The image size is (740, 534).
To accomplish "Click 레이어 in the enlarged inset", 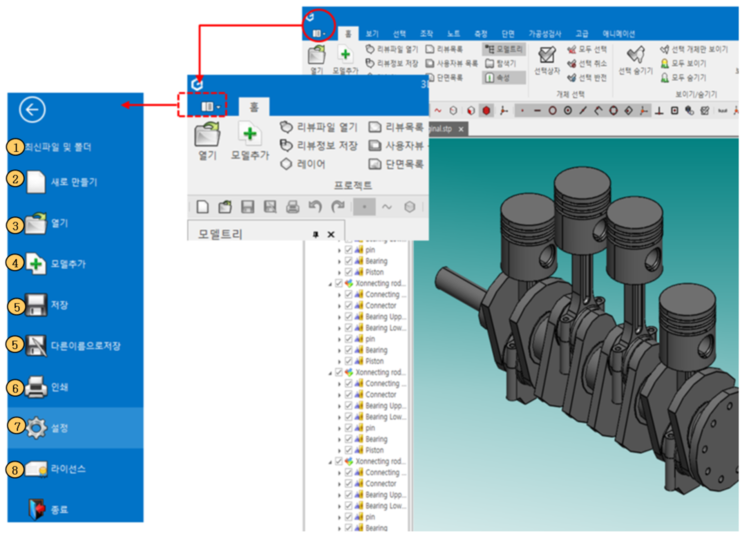I will [x=303, y=164].
